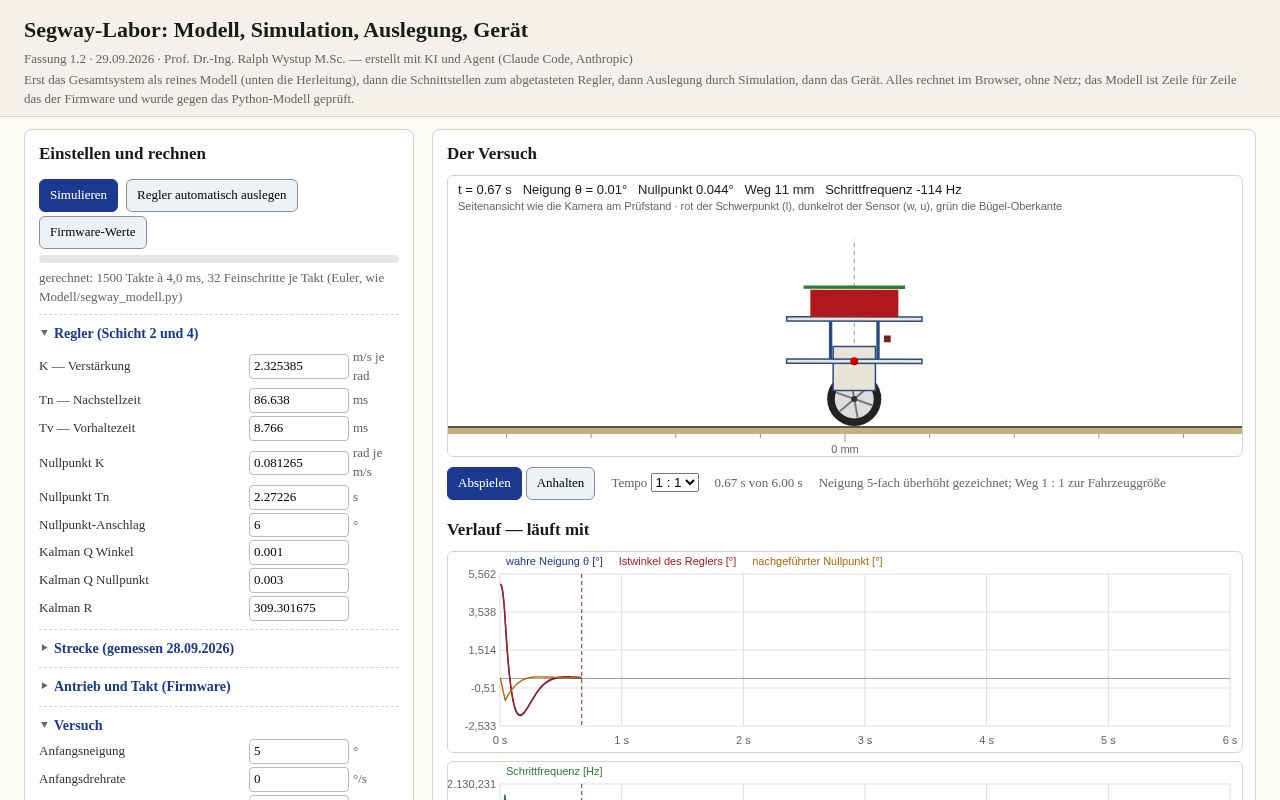Click the status line 't = 0.67 s'
Image resolution: width=1280 pixels, height=800 pixels.
485,189
